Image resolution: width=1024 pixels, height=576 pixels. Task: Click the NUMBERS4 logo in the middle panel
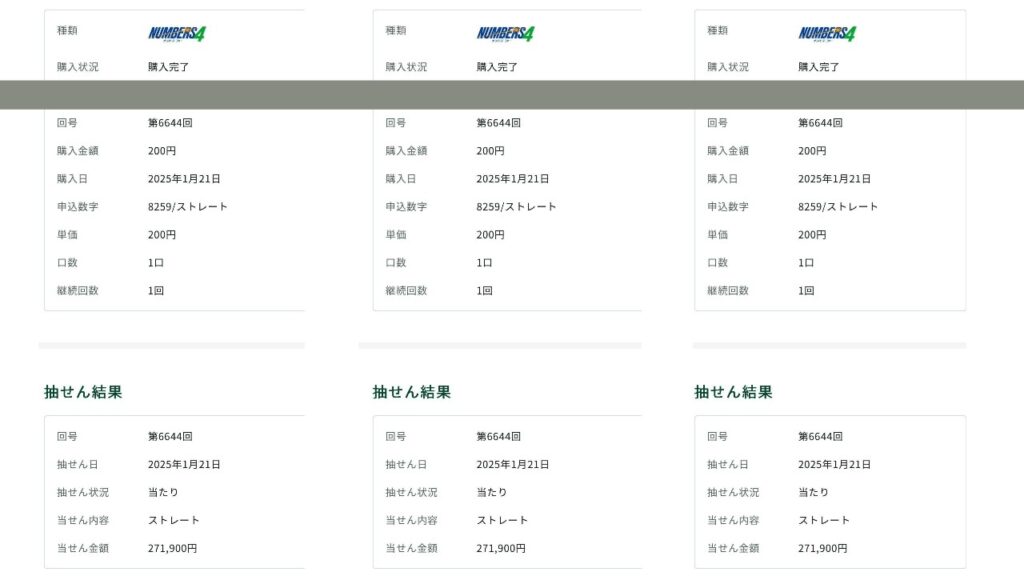click(505, 34)
